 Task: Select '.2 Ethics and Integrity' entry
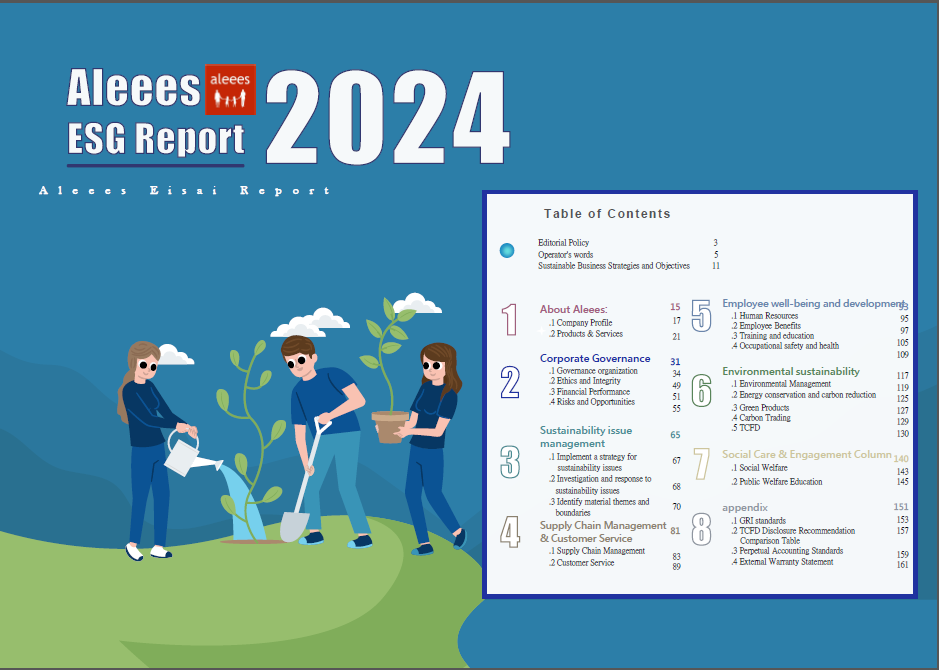[x=585, y=381]
